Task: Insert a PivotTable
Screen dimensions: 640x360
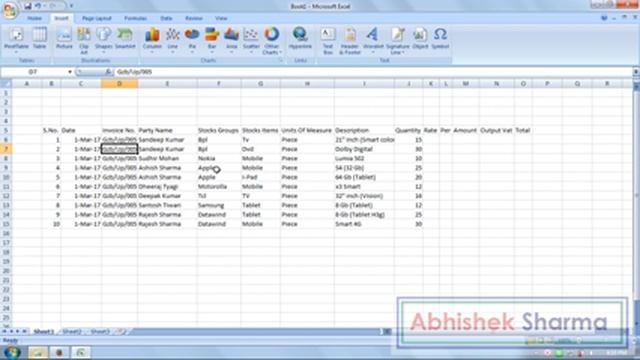Action: click(x=16, y=40)
